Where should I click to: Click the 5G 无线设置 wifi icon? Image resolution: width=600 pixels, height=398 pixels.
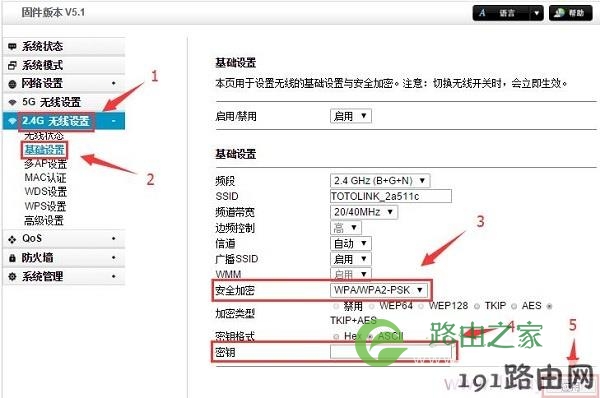point(12,102)
